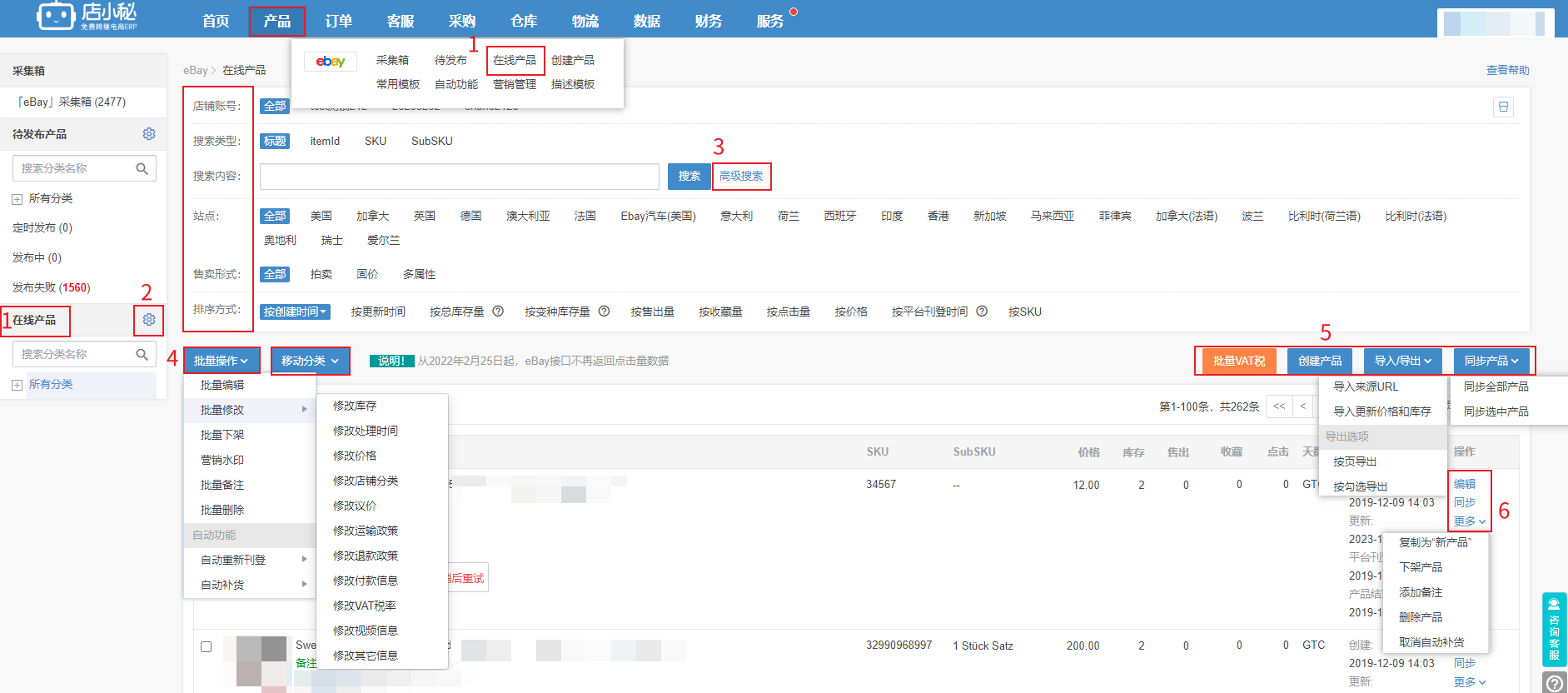
Task: Go to first page with << button
Action: coord(1279,406)
